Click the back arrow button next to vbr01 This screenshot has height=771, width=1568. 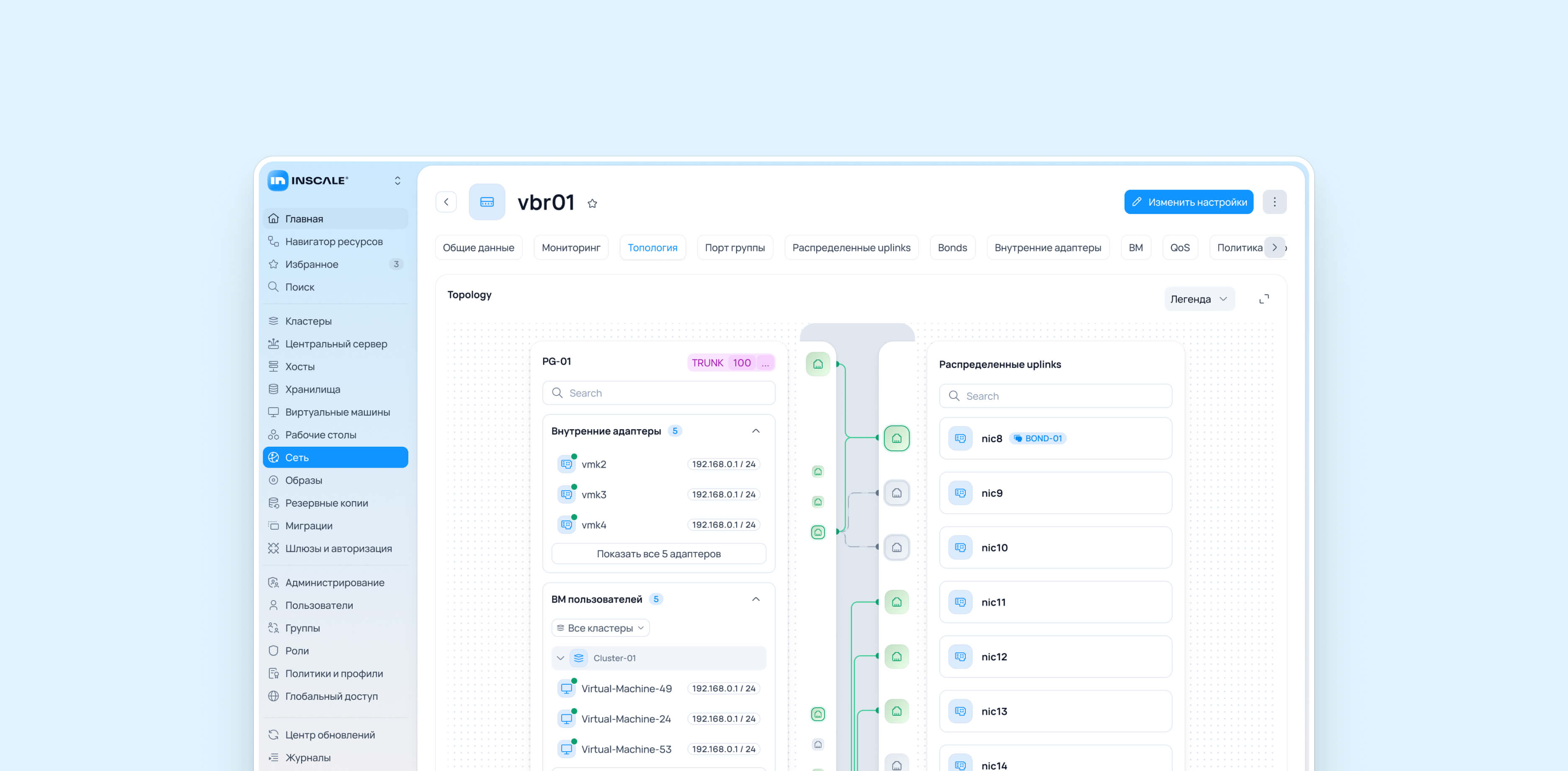446,202
